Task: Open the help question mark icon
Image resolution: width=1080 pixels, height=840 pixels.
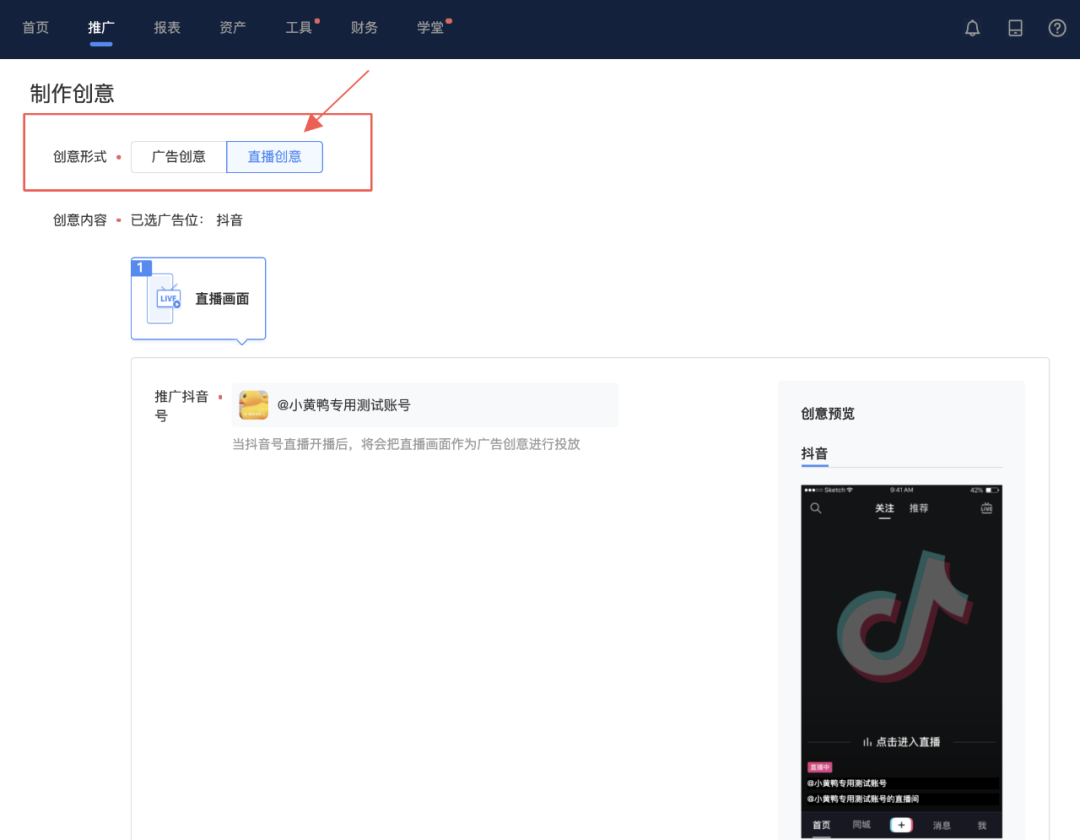Action: pyautogui.click(x=1057, y=28)
